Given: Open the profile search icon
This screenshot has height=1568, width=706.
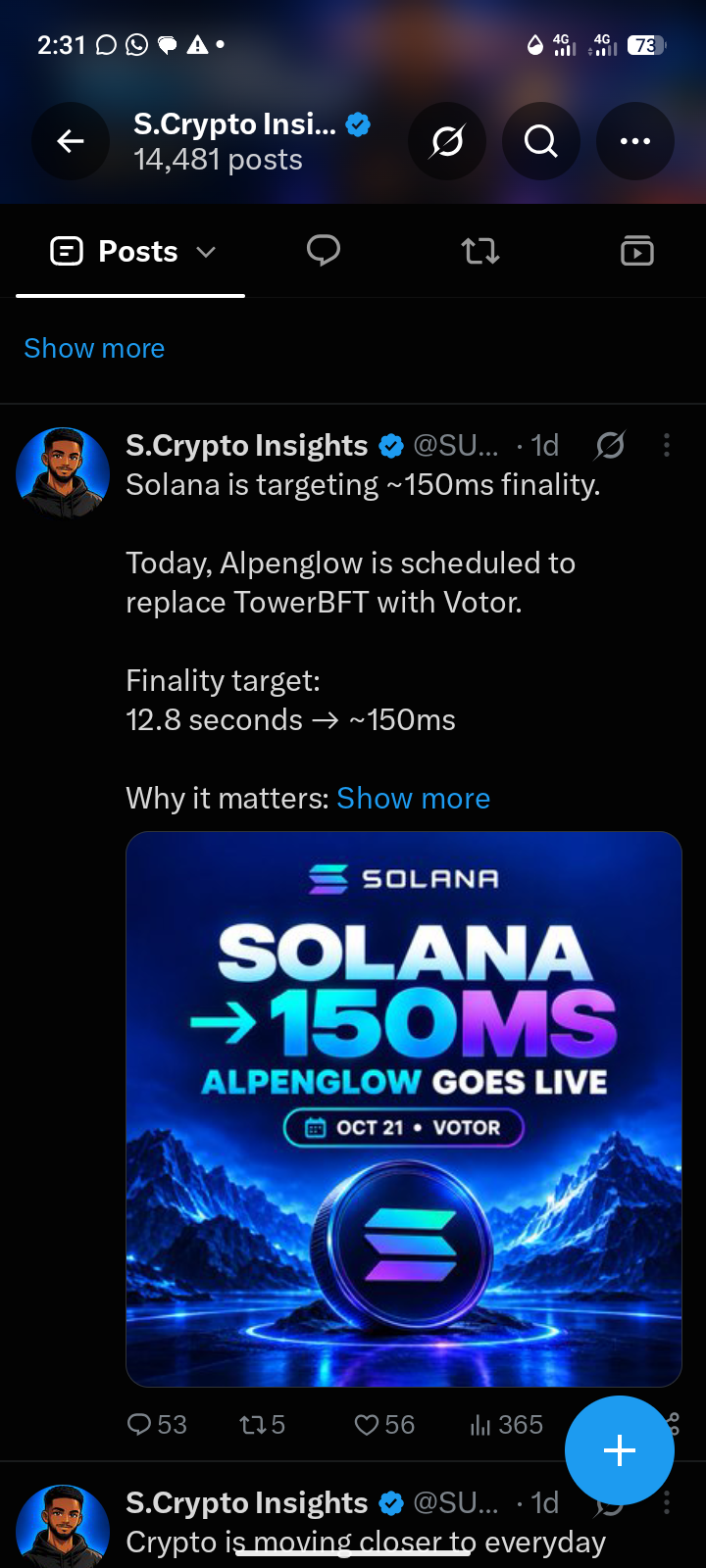Looking at the screenshot, I should (541, 141).
